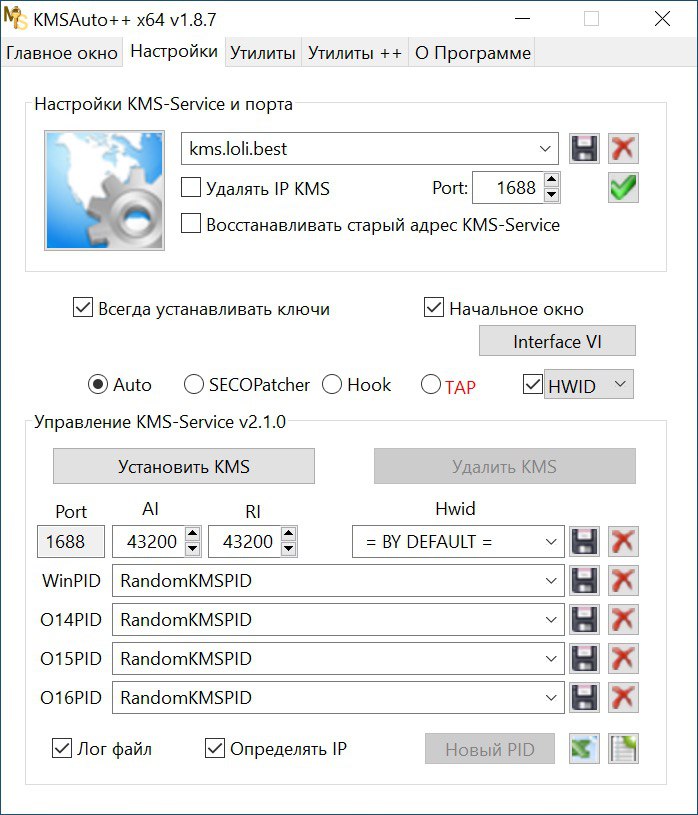This screenshot has width=698, height=815.
Task: Click the Новый PID button
Action: tap(490, 749)
